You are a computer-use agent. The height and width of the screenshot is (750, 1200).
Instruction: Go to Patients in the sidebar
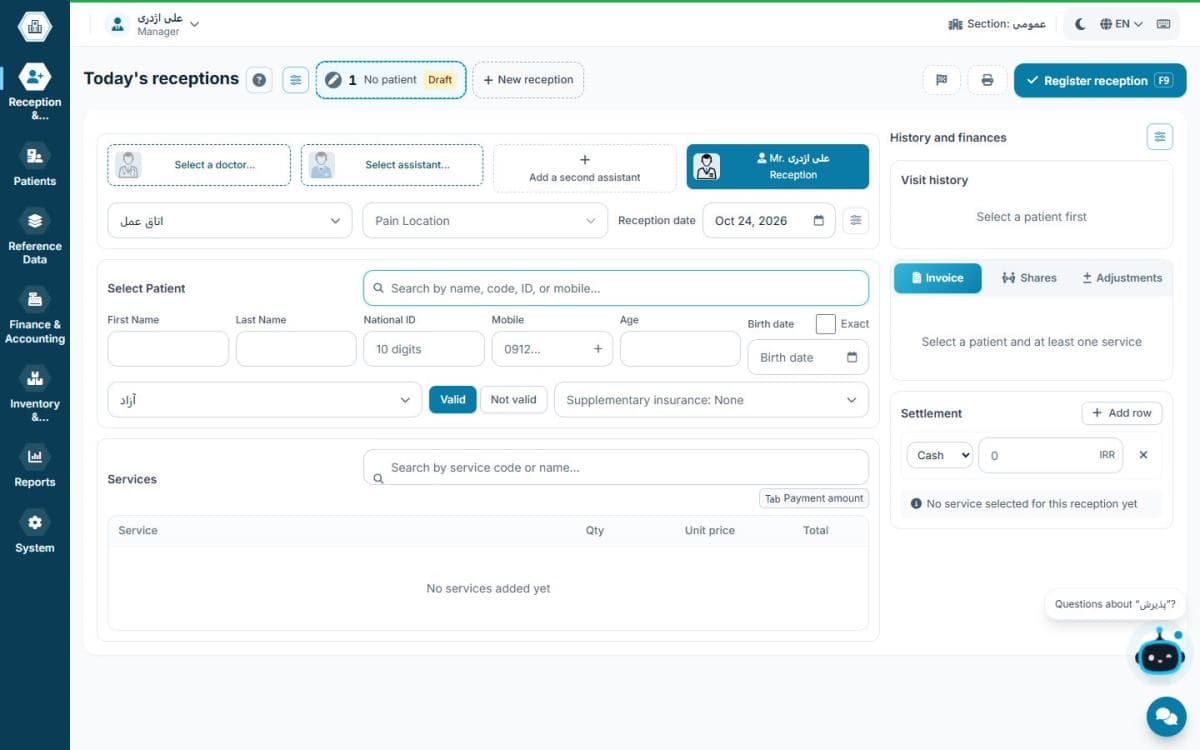tap(35, 165)
